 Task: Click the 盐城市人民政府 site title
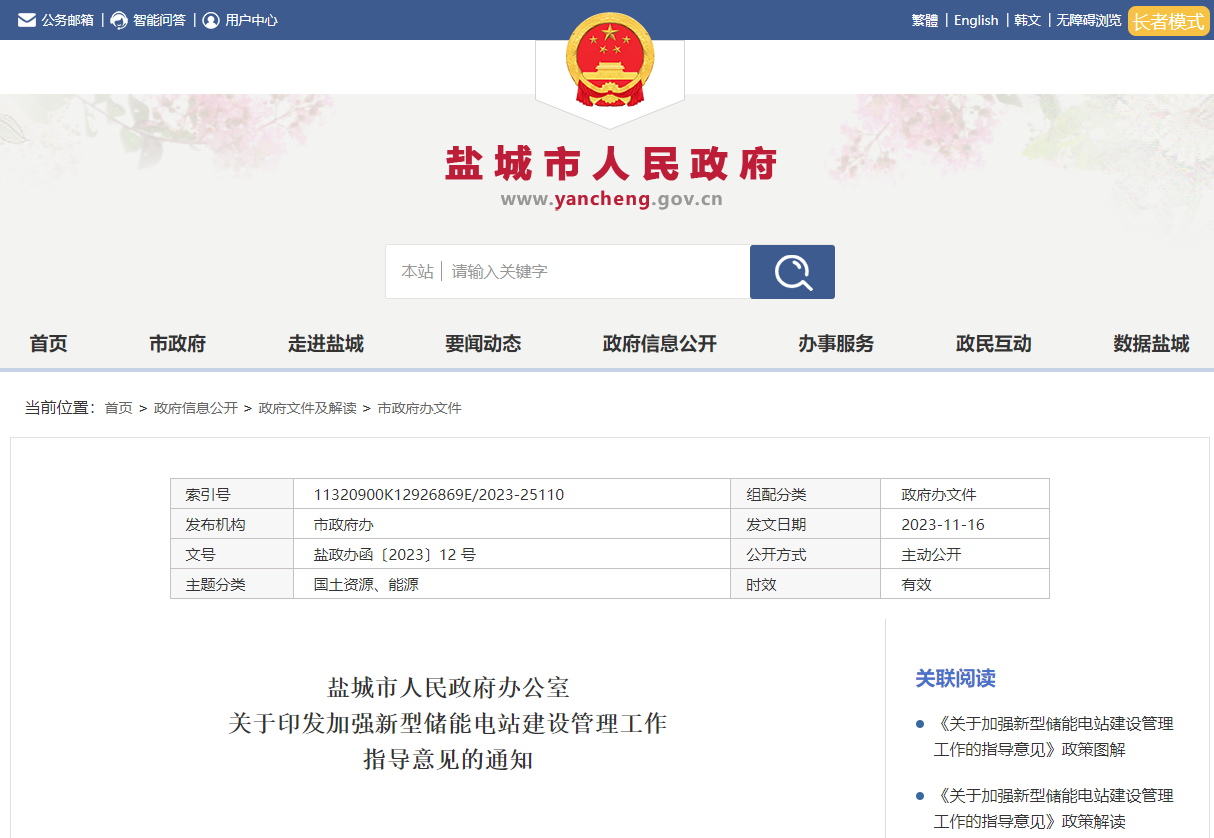point(611,164)
